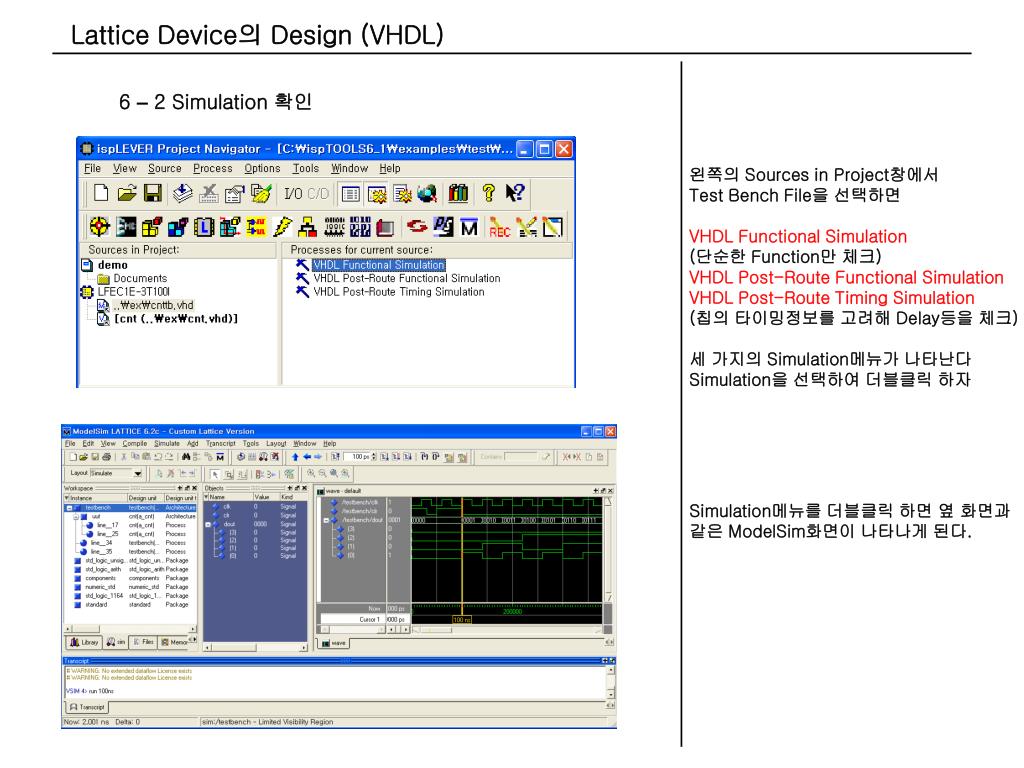Select line__34 process in Workspace tree
The image size is (1024, 768).
(101, 543)
